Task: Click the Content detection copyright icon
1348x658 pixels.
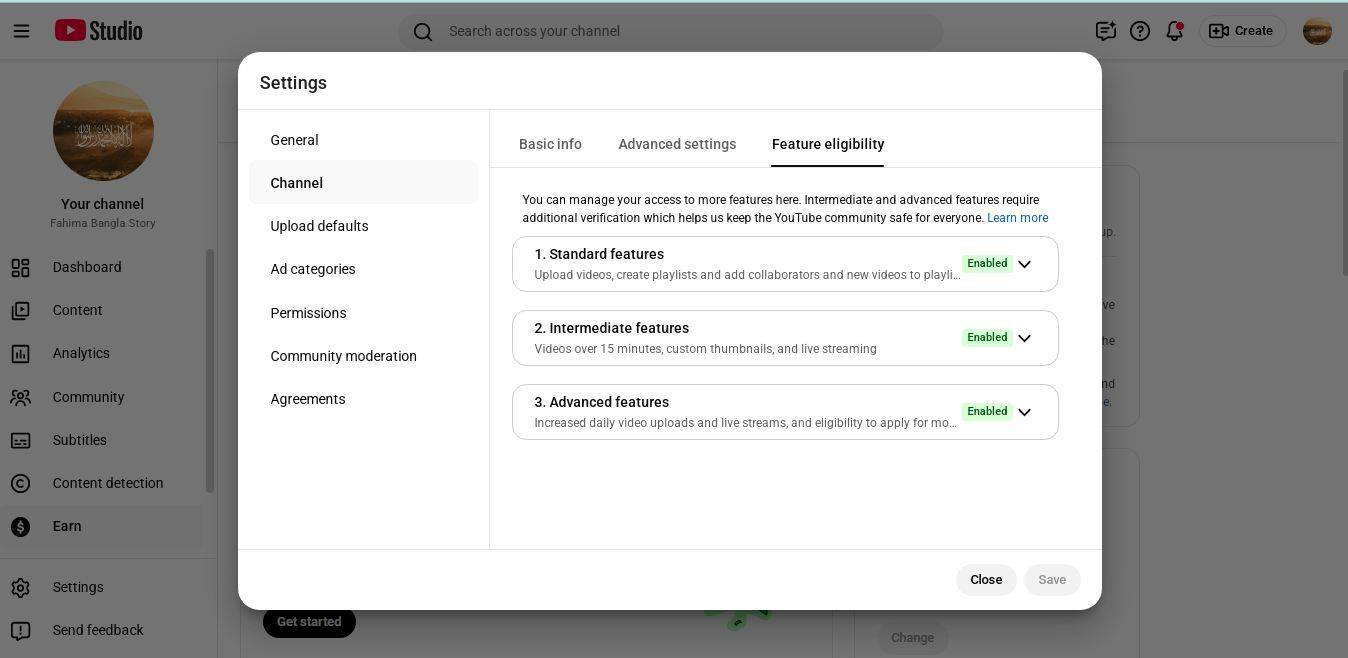Action: (x=21, y=483)
